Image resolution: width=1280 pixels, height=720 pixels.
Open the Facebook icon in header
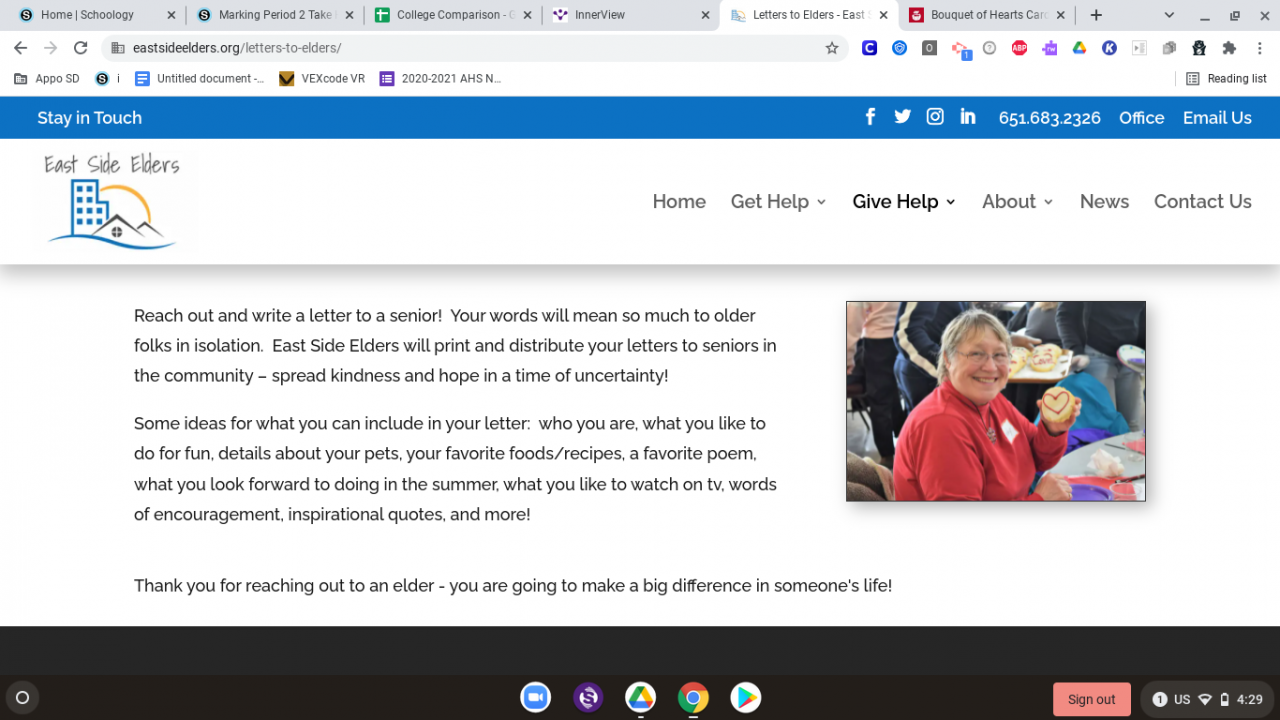point(870,117)
